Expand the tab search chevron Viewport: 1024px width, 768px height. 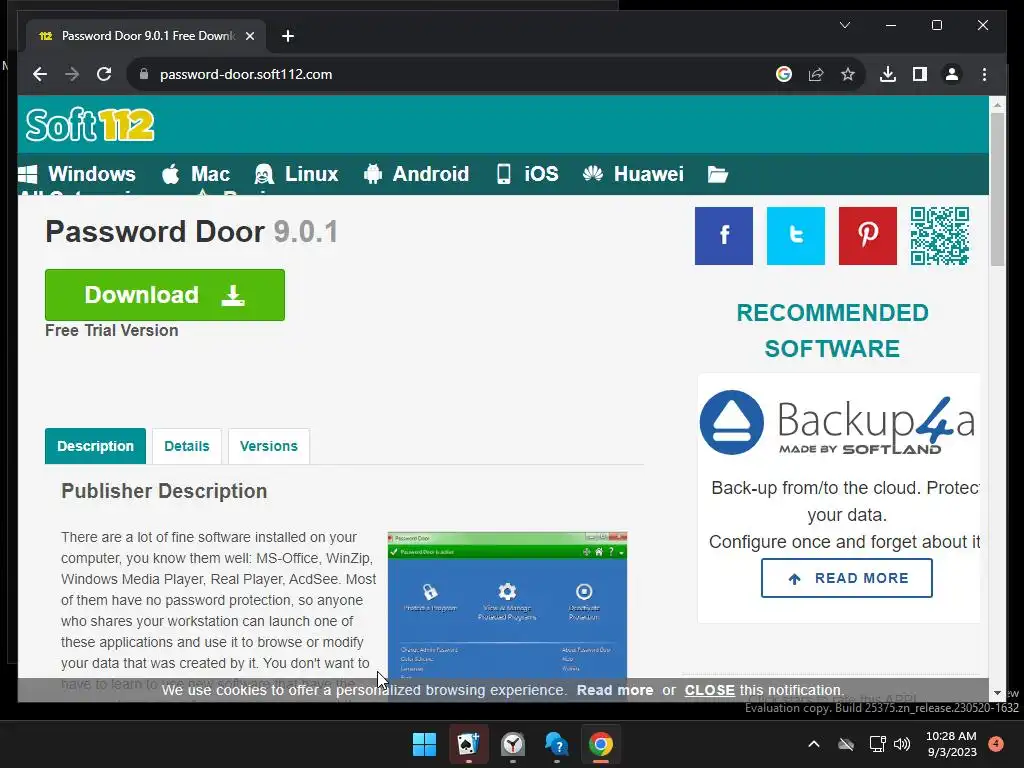pyautogui.click(x=845, y=25)
